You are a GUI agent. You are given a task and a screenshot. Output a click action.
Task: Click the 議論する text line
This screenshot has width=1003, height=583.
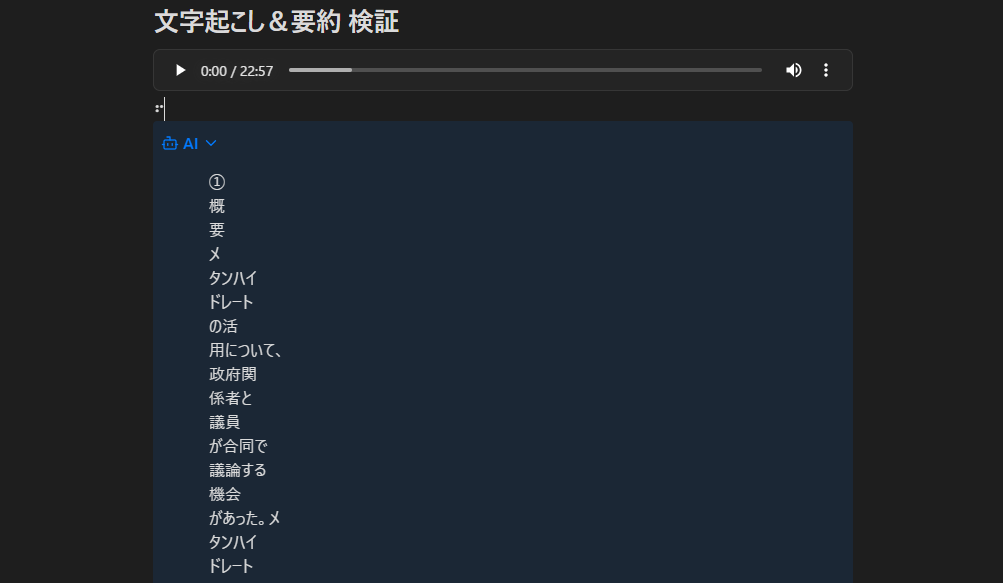[238, 470]
